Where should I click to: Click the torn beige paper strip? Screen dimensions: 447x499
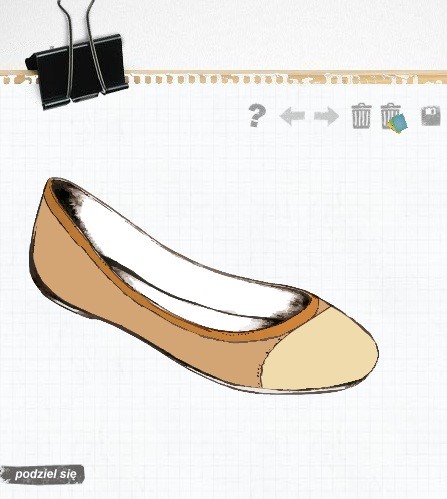[x=287, y=77]
